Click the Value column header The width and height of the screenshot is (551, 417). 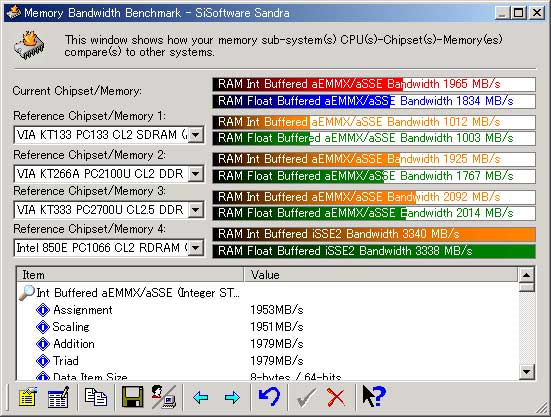tap(381, 275)
